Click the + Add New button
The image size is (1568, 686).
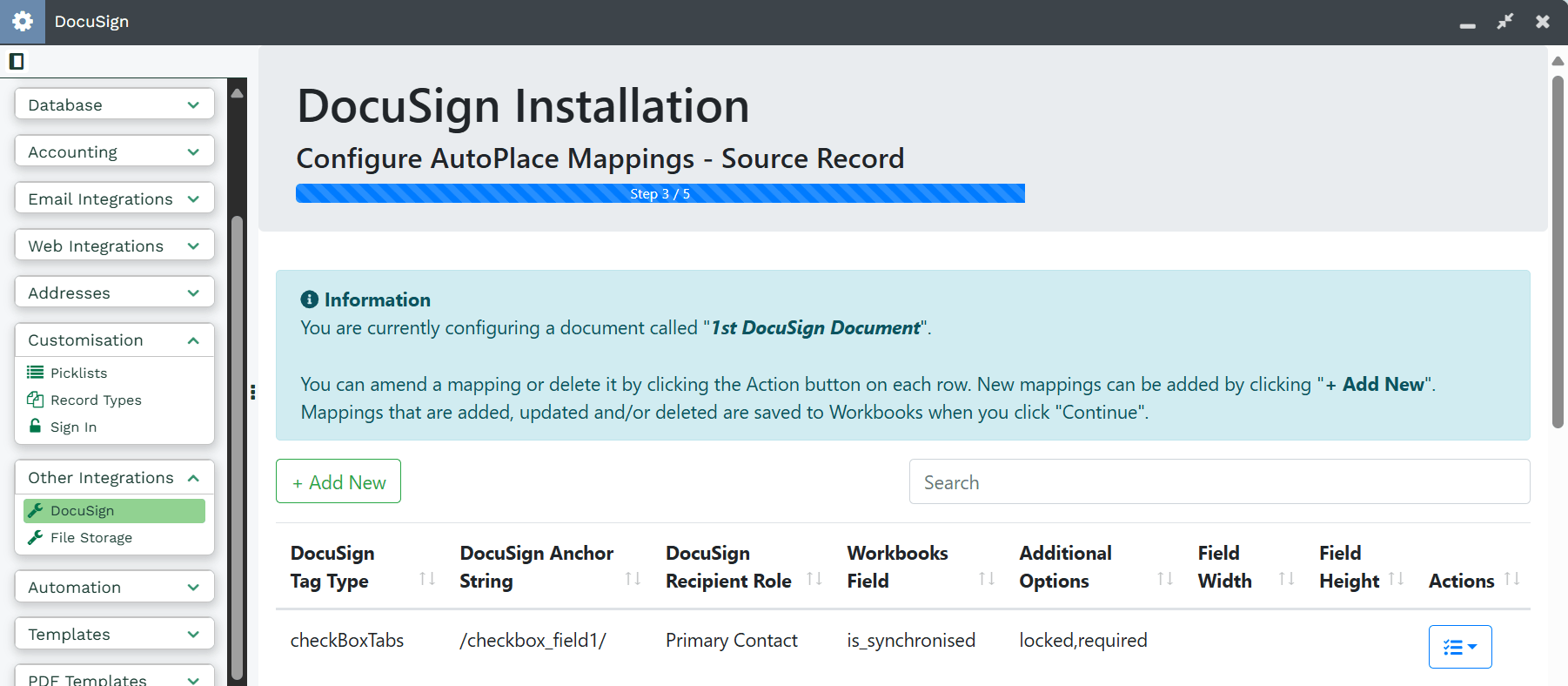[338, 481]
